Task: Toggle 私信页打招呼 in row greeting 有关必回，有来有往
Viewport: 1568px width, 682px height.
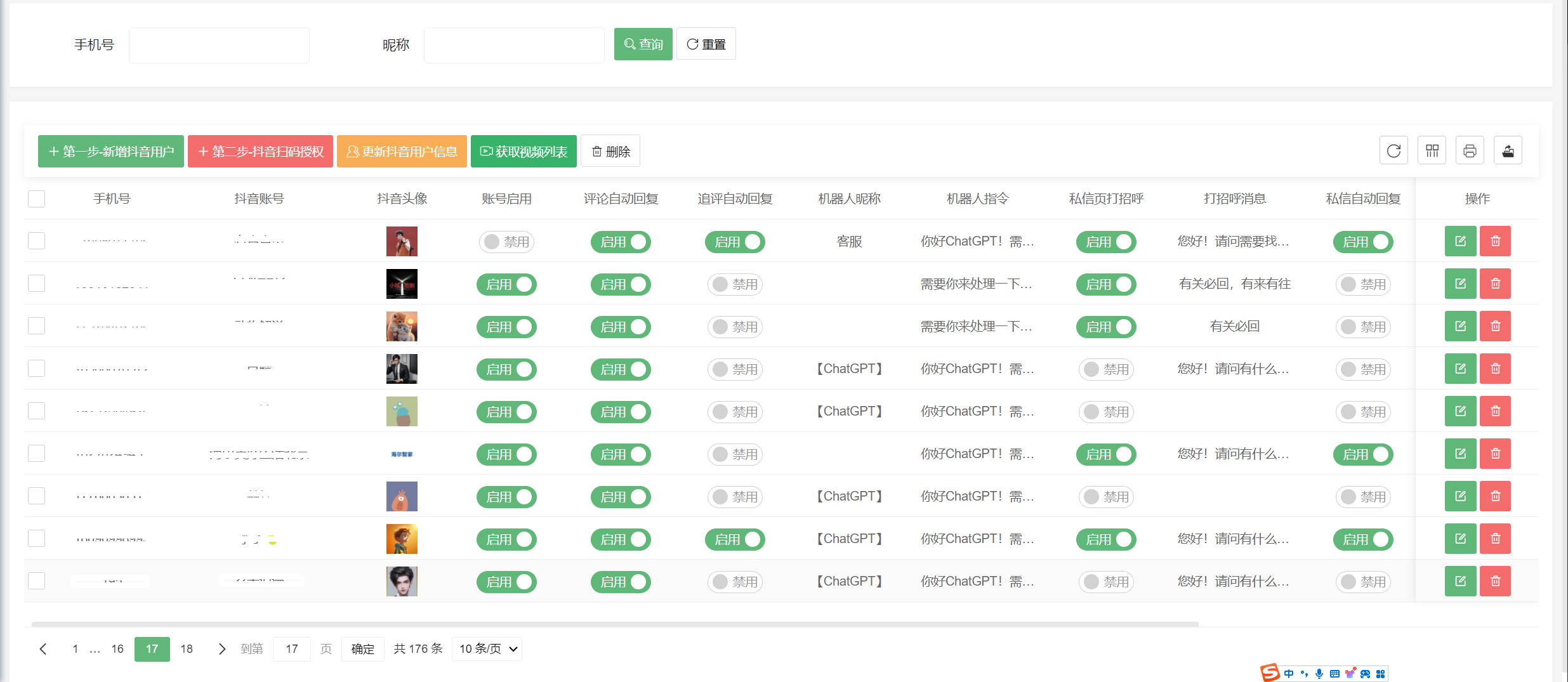Action: tap(1106, 284)
